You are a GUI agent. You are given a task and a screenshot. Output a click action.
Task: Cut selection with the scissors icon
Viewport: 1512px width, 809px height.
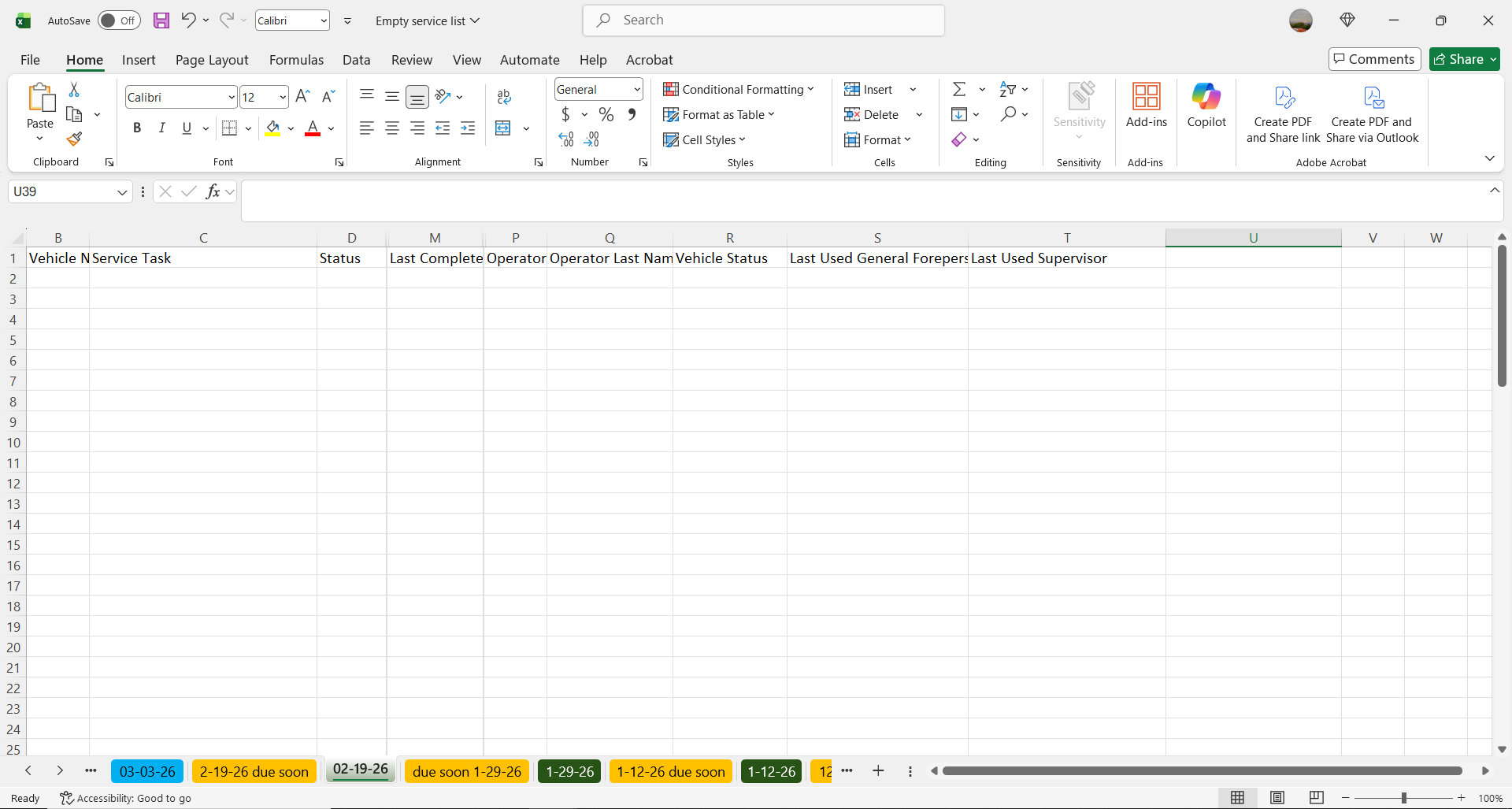pyautogui.click(x=74, y=90)
